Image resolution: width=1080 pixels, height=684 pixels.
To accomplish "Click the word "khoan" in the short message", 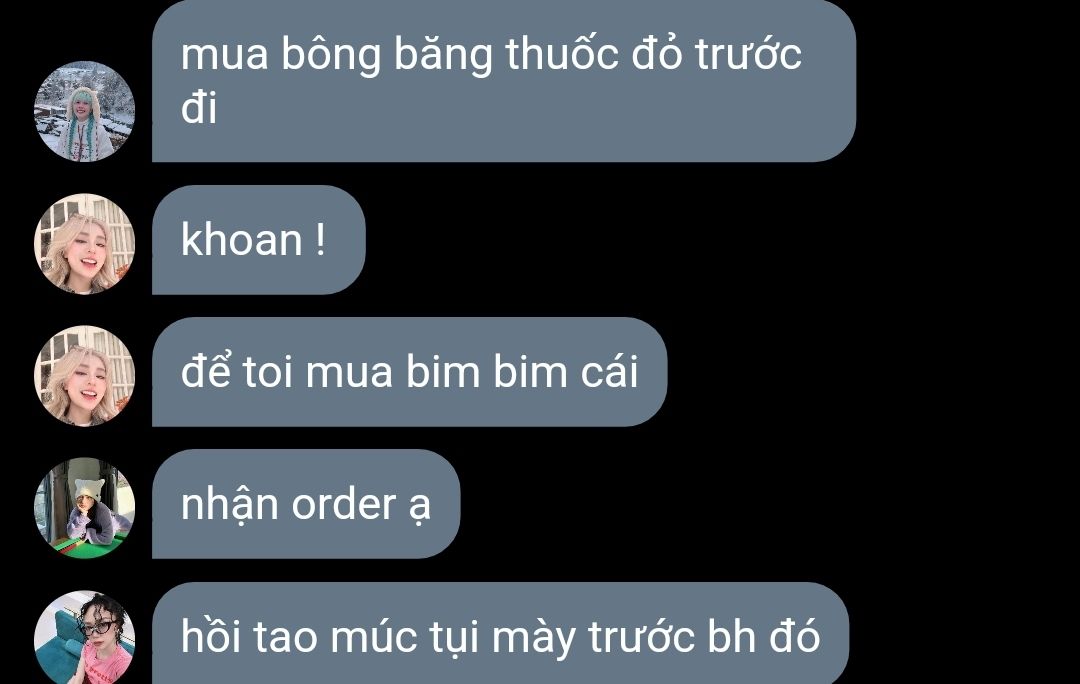I will 242,240.
